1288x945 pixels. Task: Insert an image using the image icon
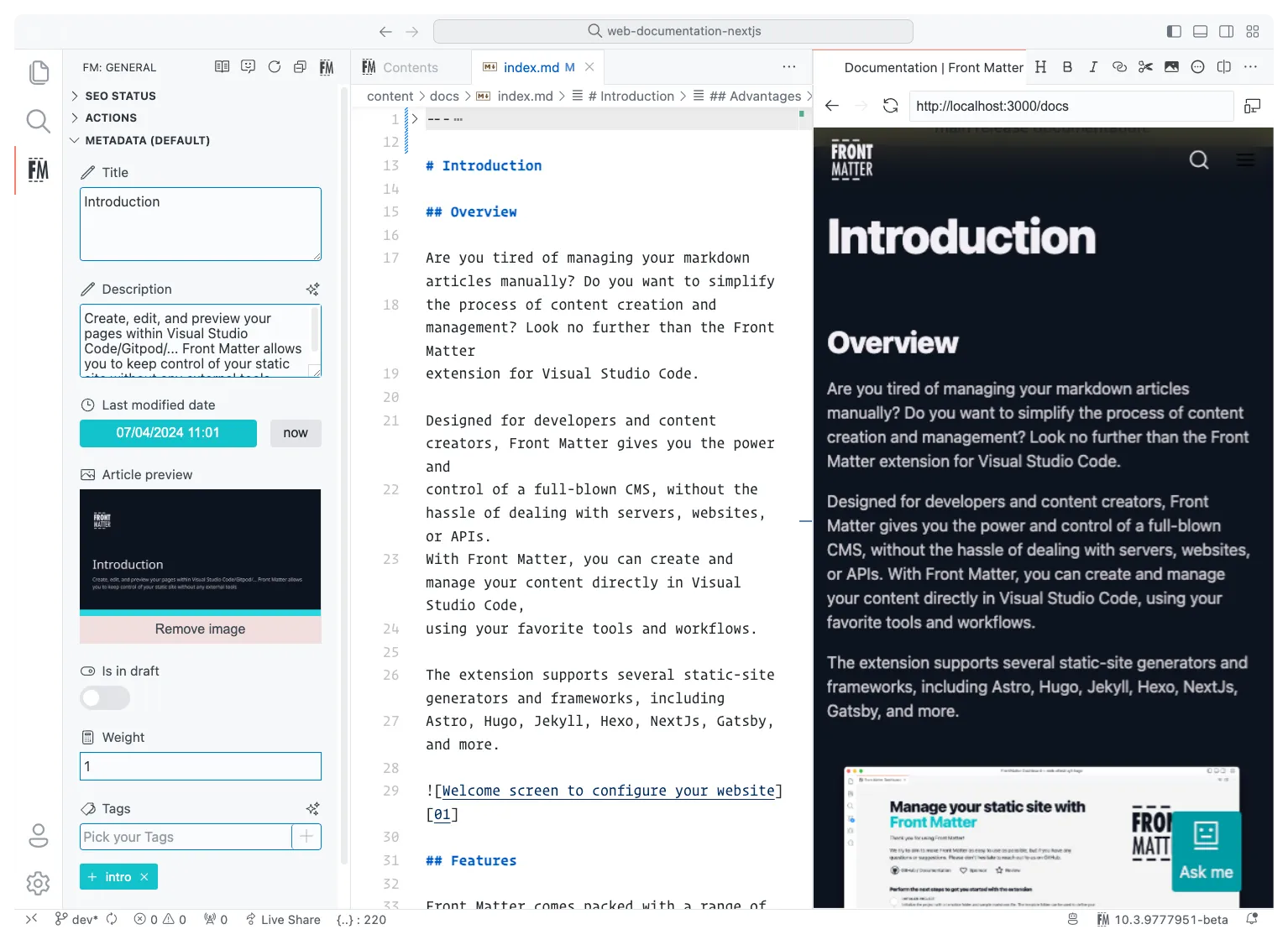pos(1171,66)
